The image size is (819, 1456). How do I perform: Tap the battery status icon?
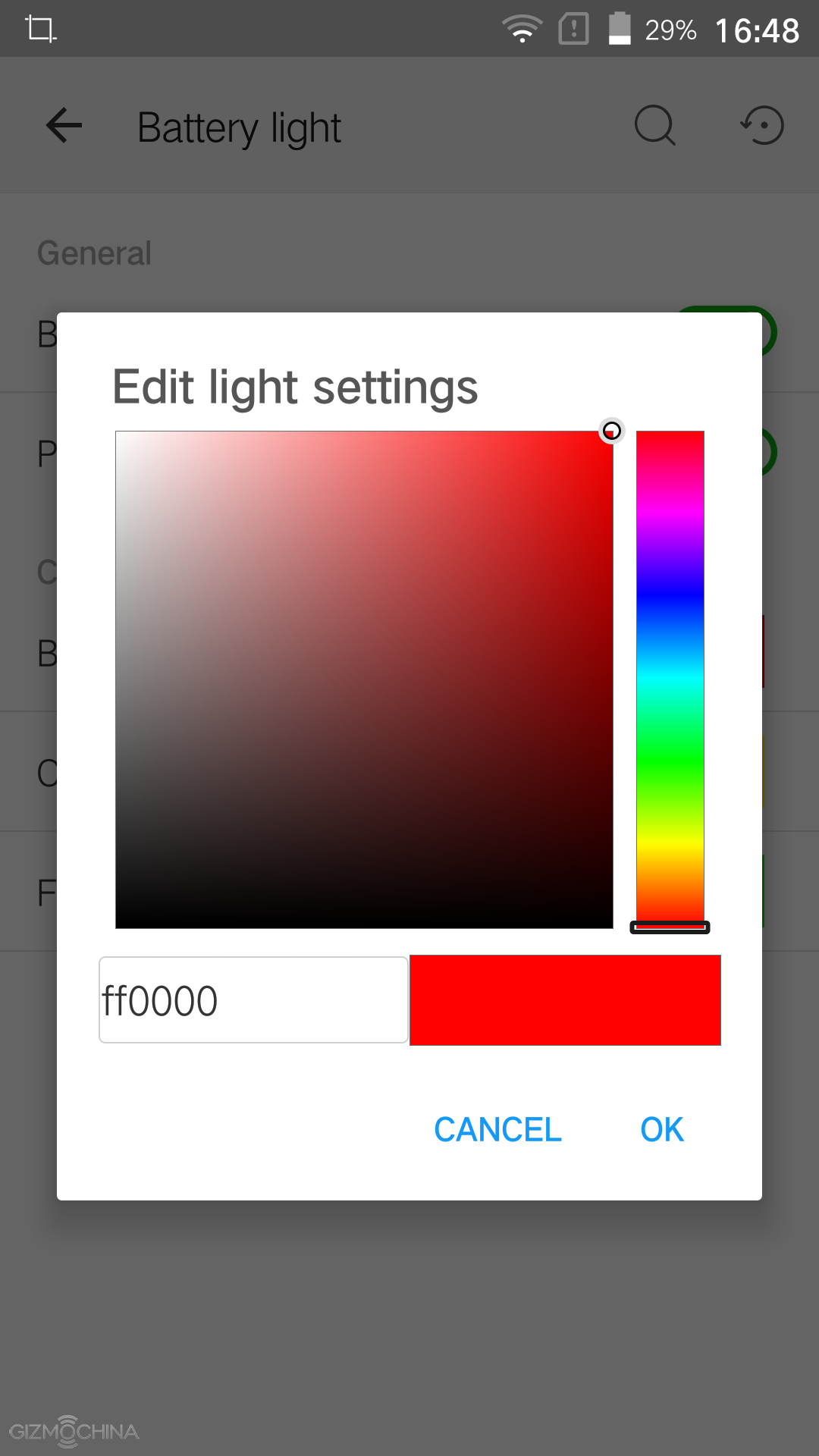(620, 30)
